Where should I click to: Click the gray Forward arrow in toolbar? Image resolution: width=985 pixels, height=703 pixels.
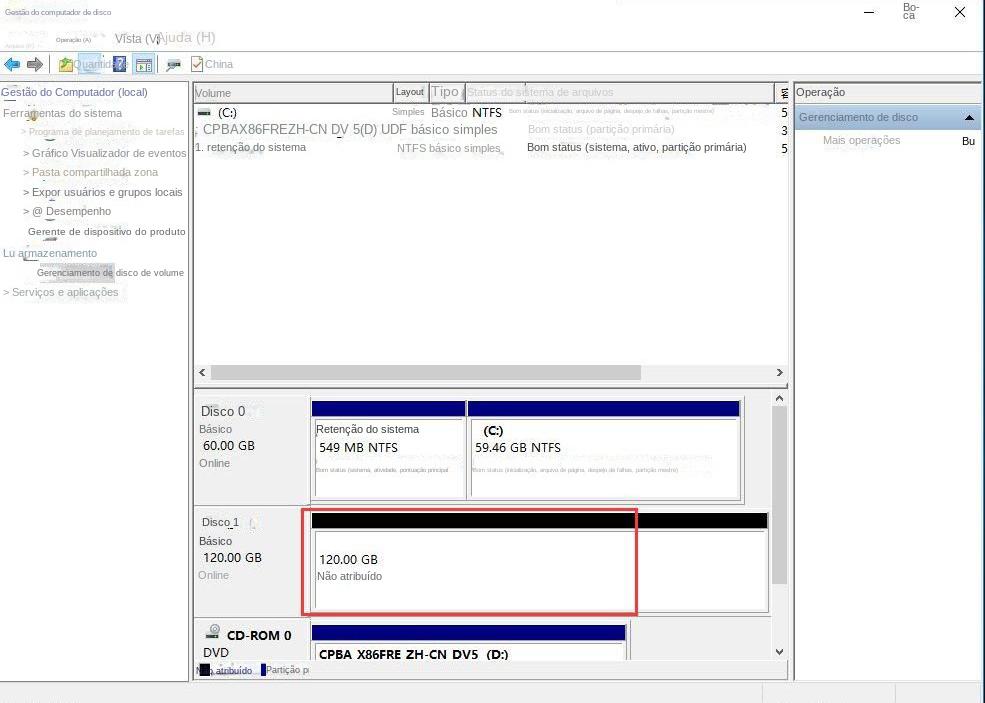(35, 64)
